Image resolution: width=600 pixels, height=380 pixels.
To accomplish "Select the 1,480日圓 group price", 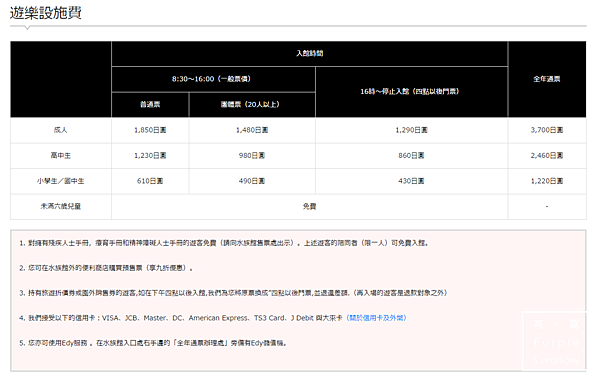I will [252, 130].
